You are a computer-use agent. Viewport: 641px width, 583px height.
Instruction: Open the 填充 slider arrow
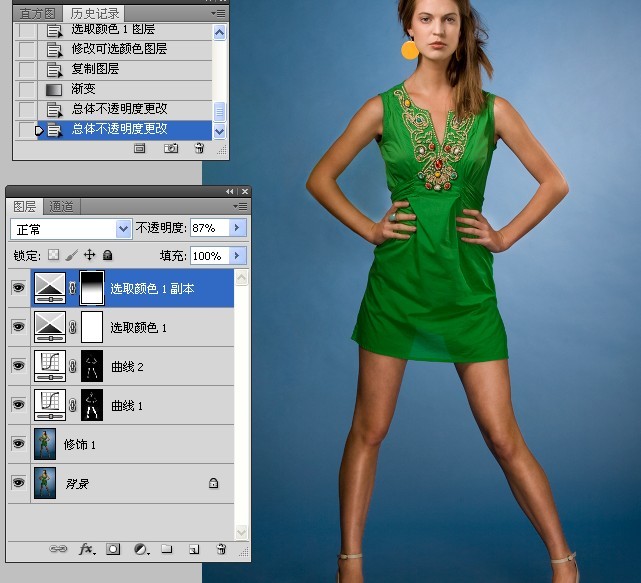tap(237, 256)
